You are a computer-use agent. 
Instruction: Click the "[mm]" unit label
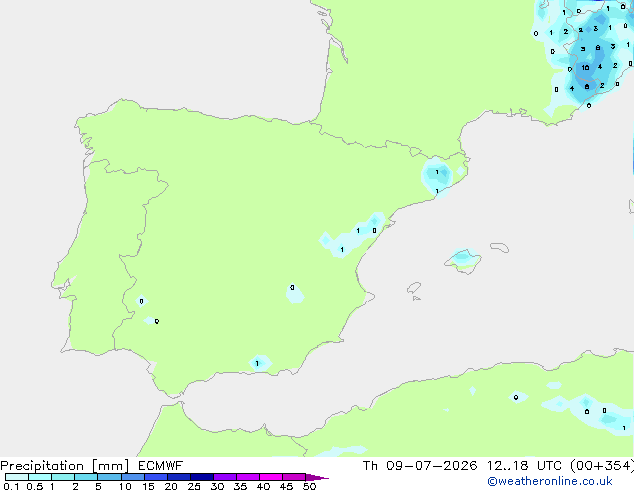[x=110, y=466]
